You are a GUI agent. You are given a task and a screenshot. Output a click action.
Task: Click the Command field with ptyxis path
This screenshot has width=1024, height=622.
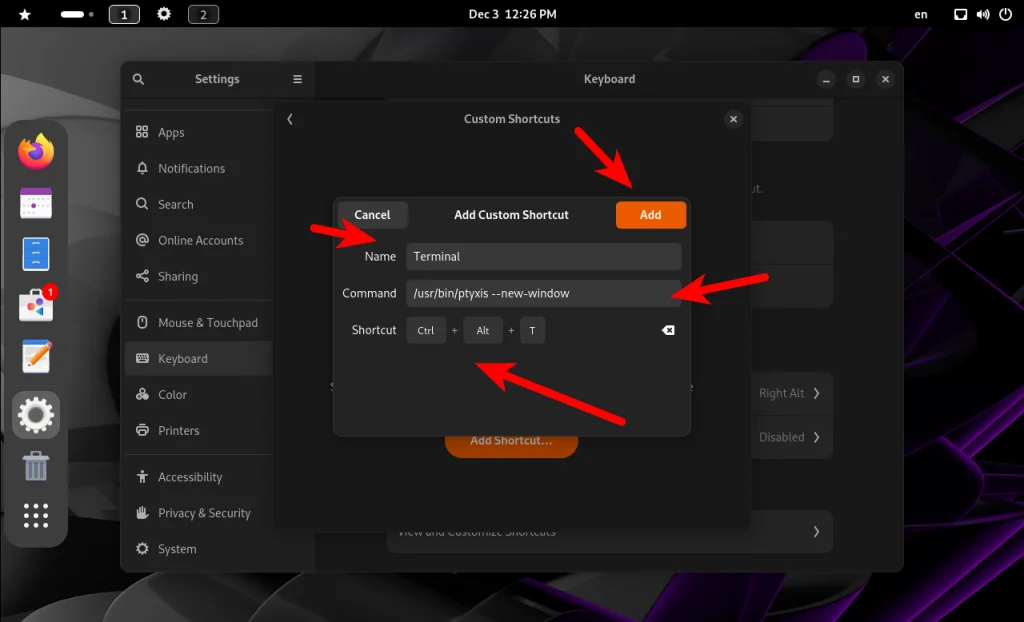[543, 293]
